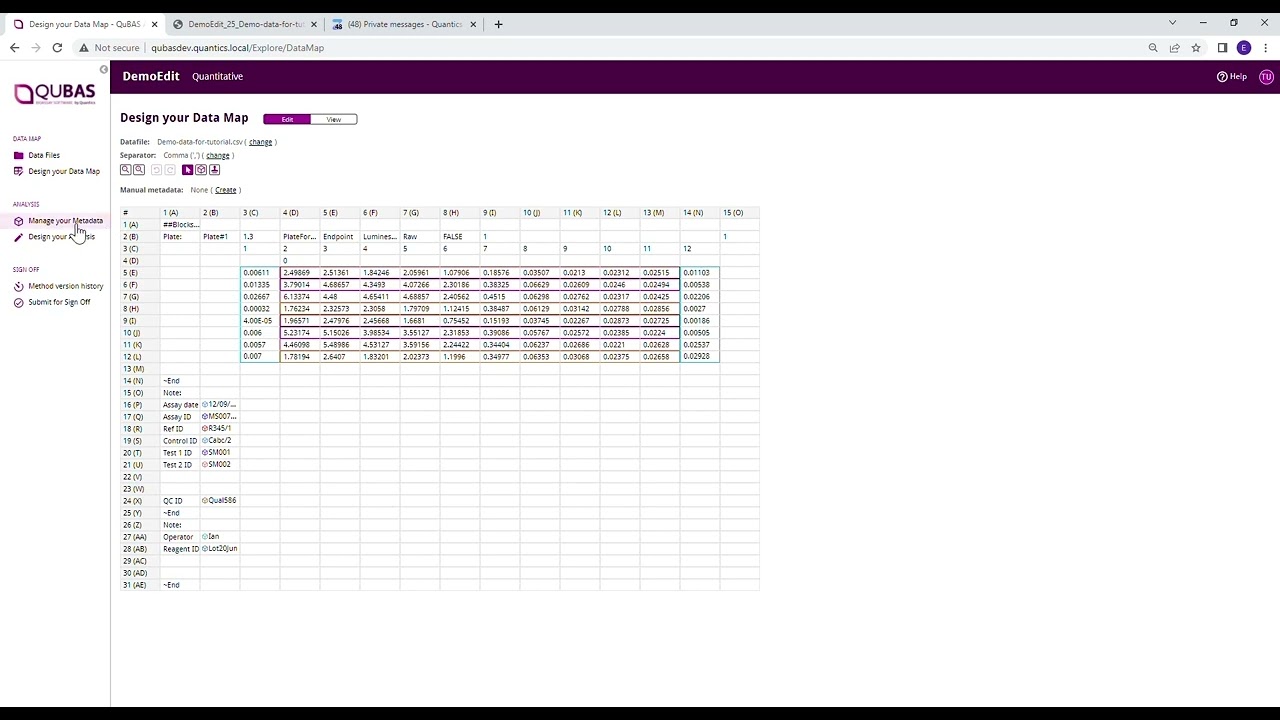Click the metadata marker icon beside Qual586

coord(205,500)
